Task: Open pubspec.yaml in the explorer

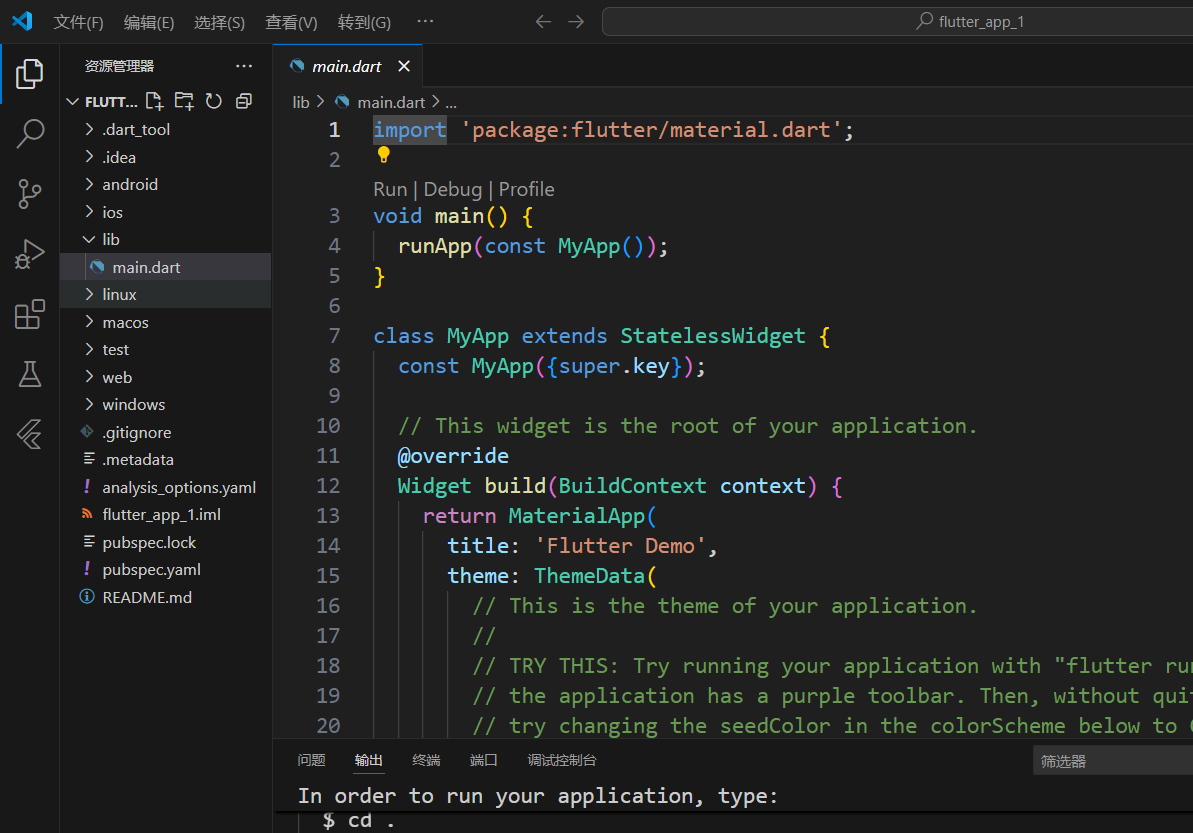Action: pos(151,570)
